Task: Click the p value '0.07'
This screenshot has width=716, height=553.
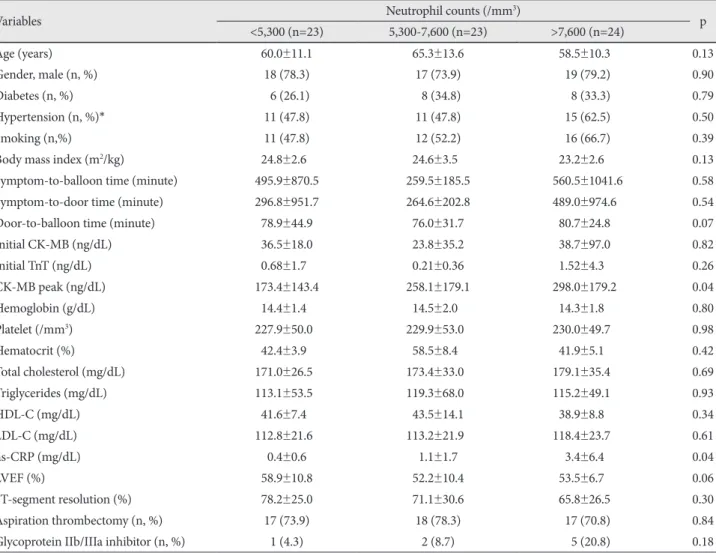Action: [x=703, y=223]
